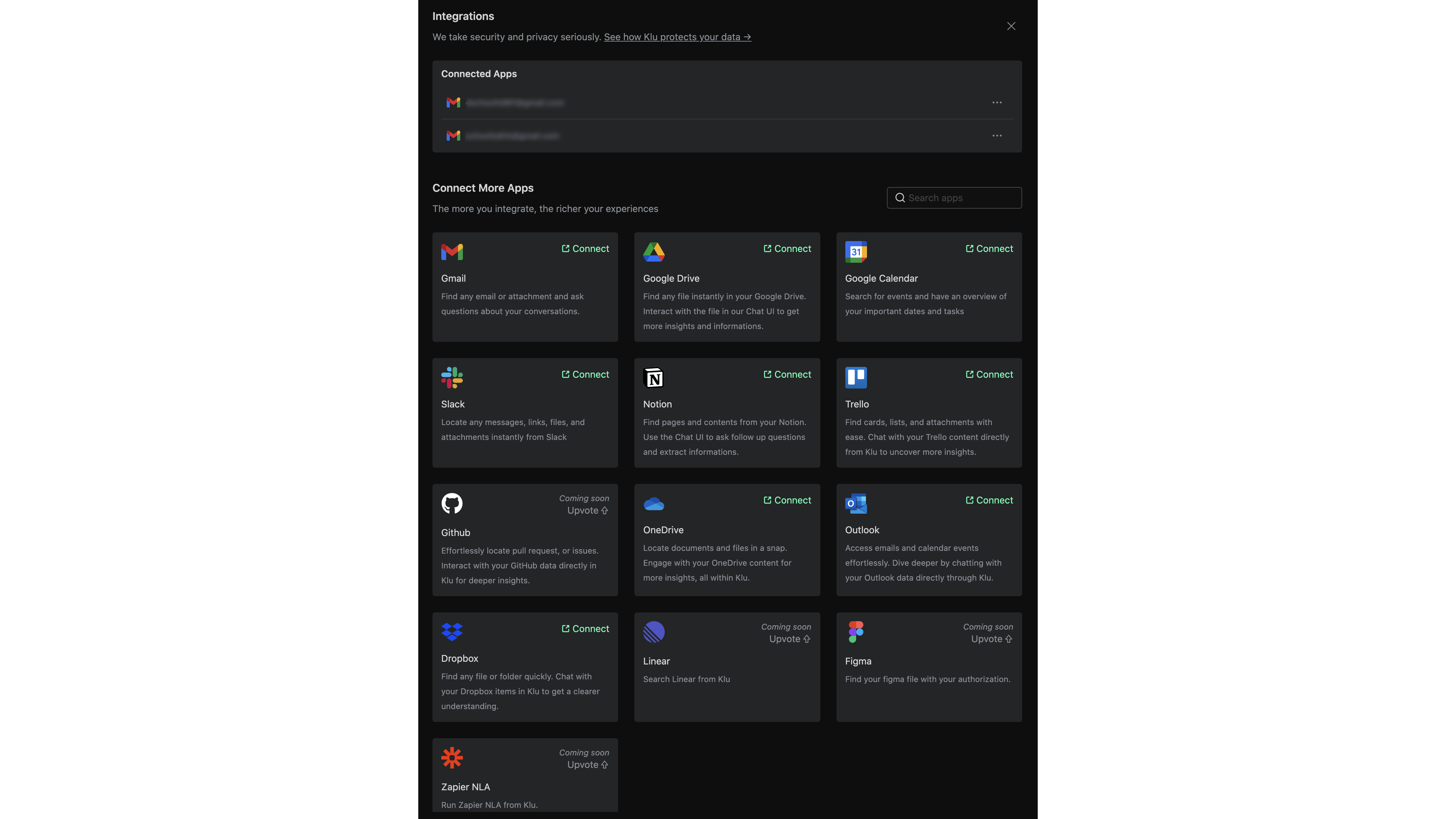Connect the Google Drive app
This screenshot has width=1456, height=819.
[x=787, y=249]
